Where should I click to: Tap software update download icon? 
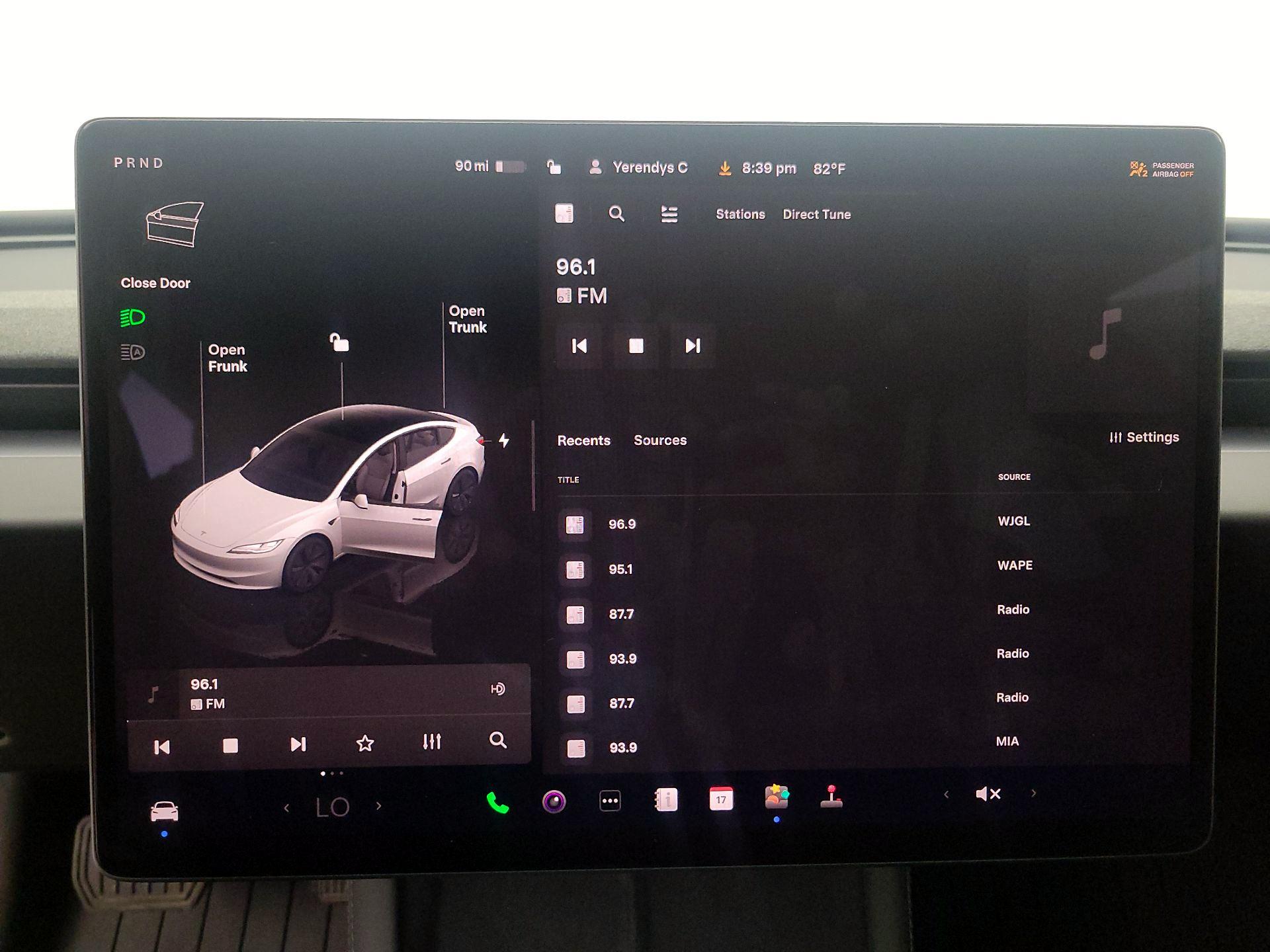tap(725, 169)
